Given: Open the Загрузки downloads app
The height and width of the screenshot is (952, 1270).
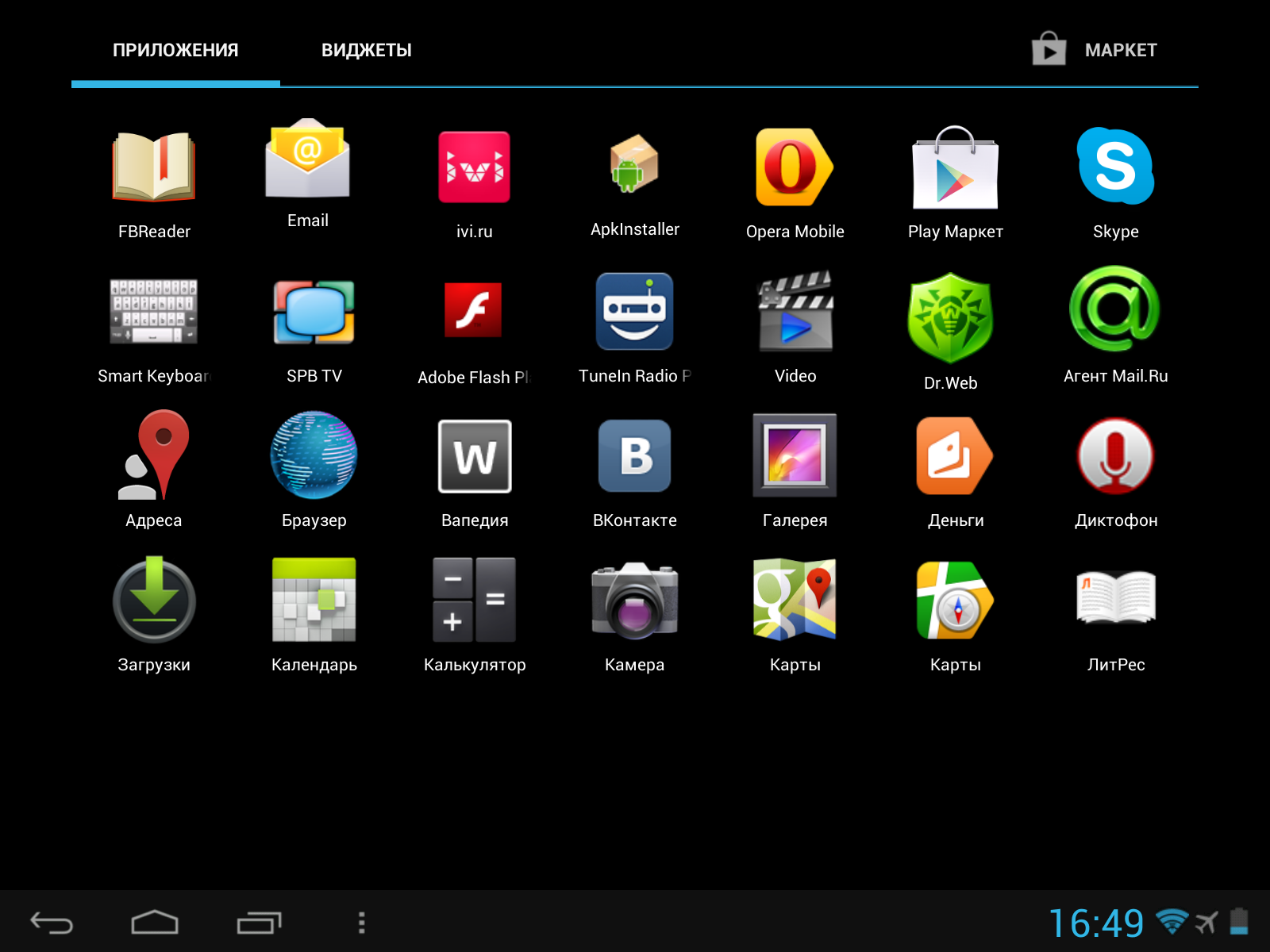Looking at the screenshot, I should (x=154, y=601).
